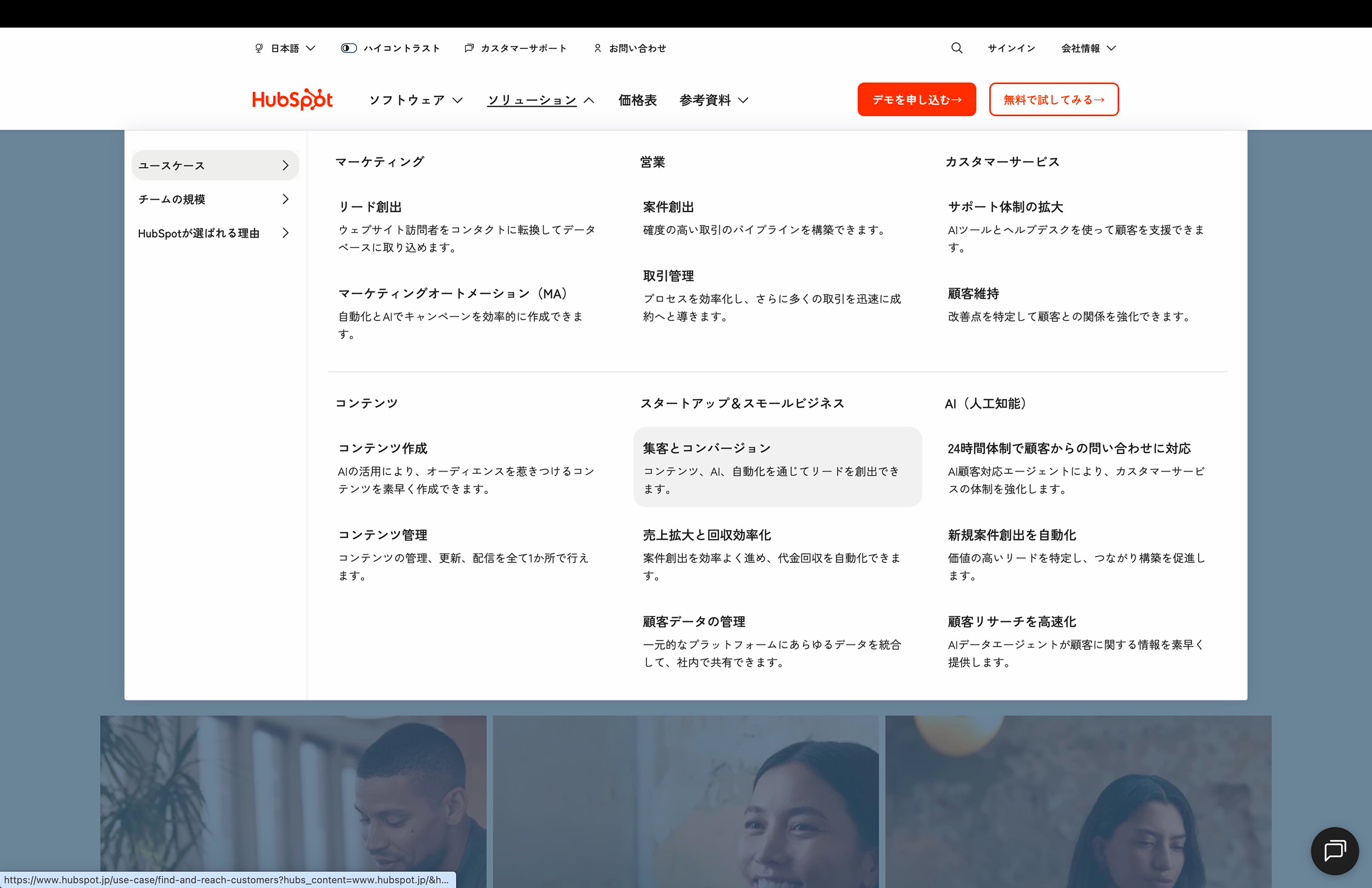Click the person icon beside お問い合わせ
1372x888 pixels.
click(x=597, y=48)
